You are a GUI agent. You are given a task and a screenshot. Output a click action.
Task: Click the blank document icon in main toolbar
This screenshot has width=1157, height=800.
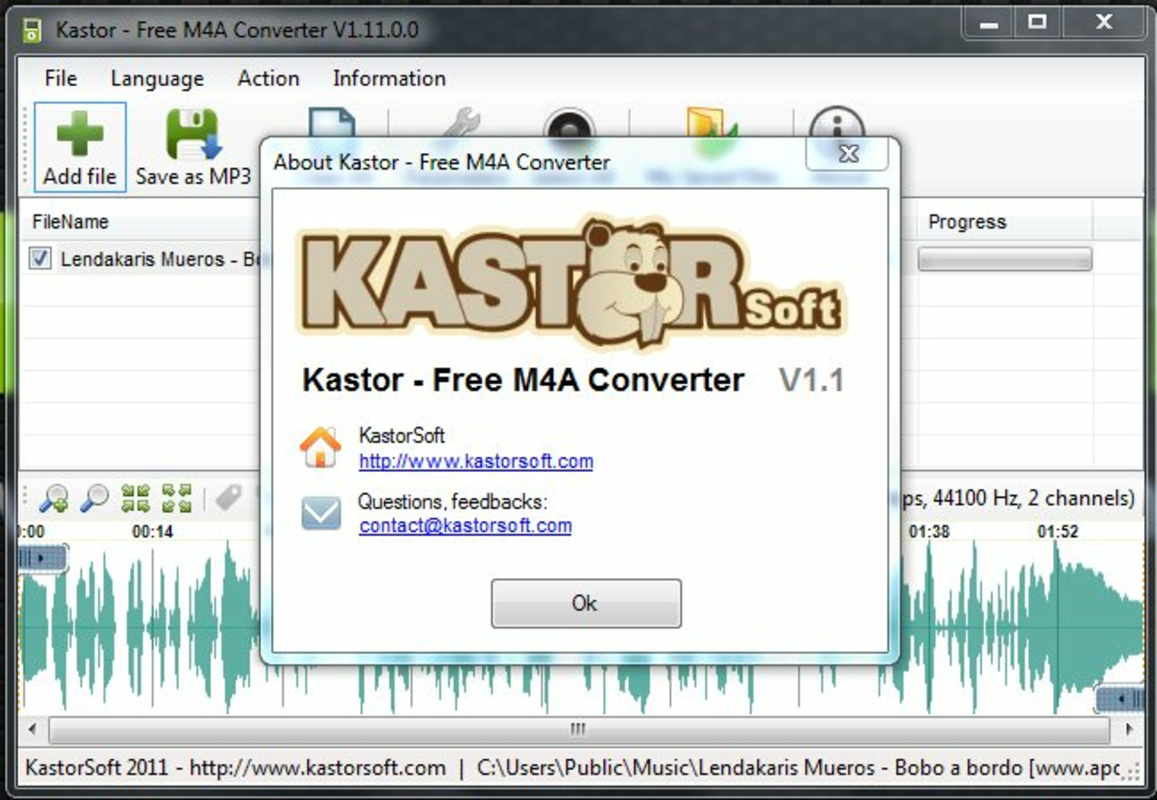(332, 123)
